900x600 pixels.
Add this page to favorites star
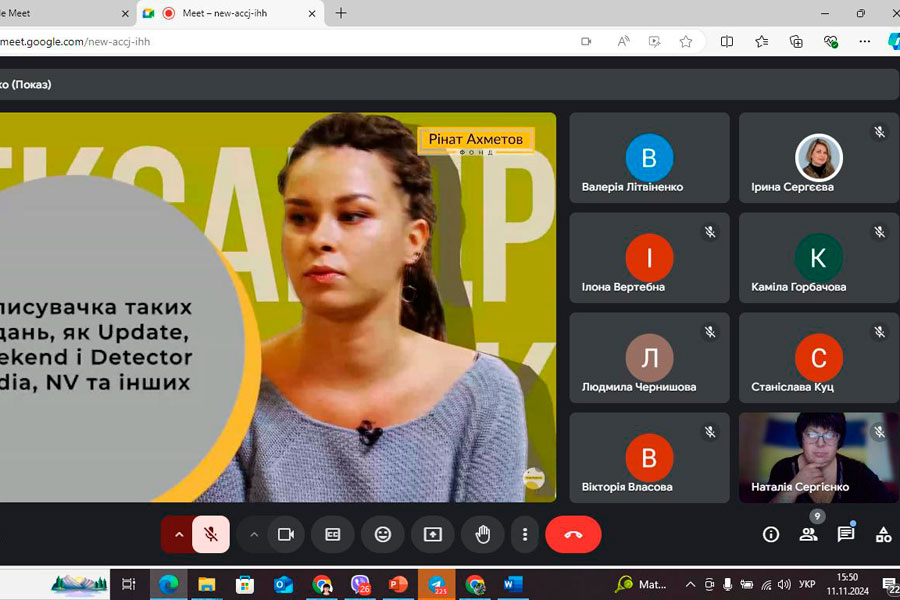686,42
